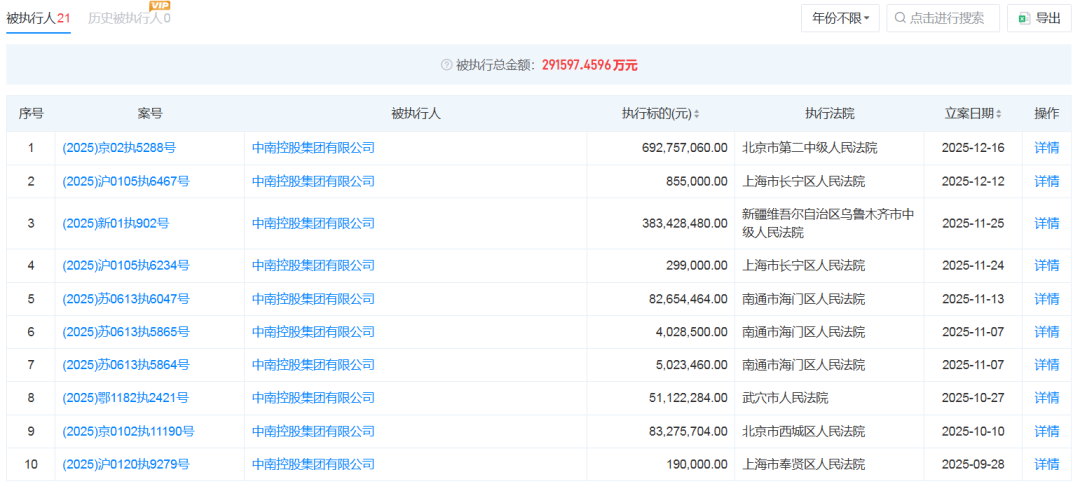Viewport: 1080px width, 484px height.
Task: Click the 291597.4596 万元 total amount
Action: point(590,65)
